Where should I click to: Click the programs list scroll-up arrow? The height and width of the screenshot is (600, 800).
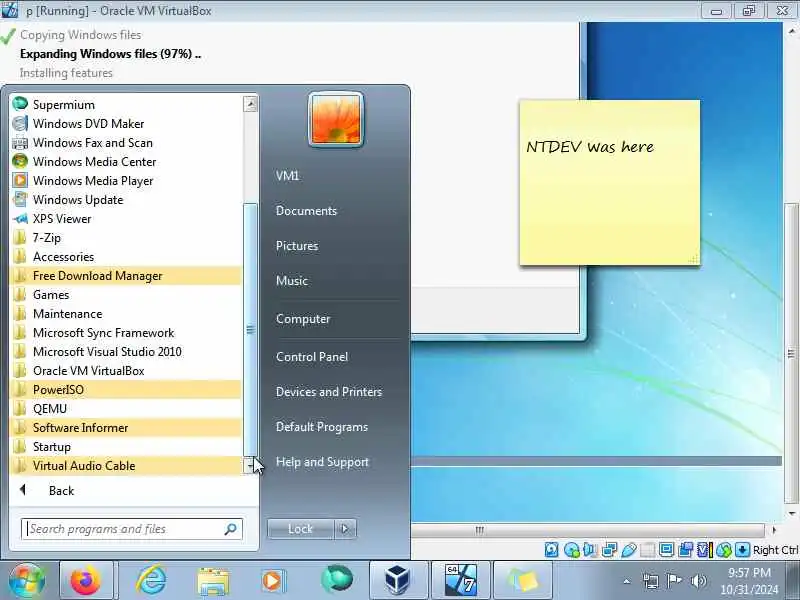coord(250,105)
